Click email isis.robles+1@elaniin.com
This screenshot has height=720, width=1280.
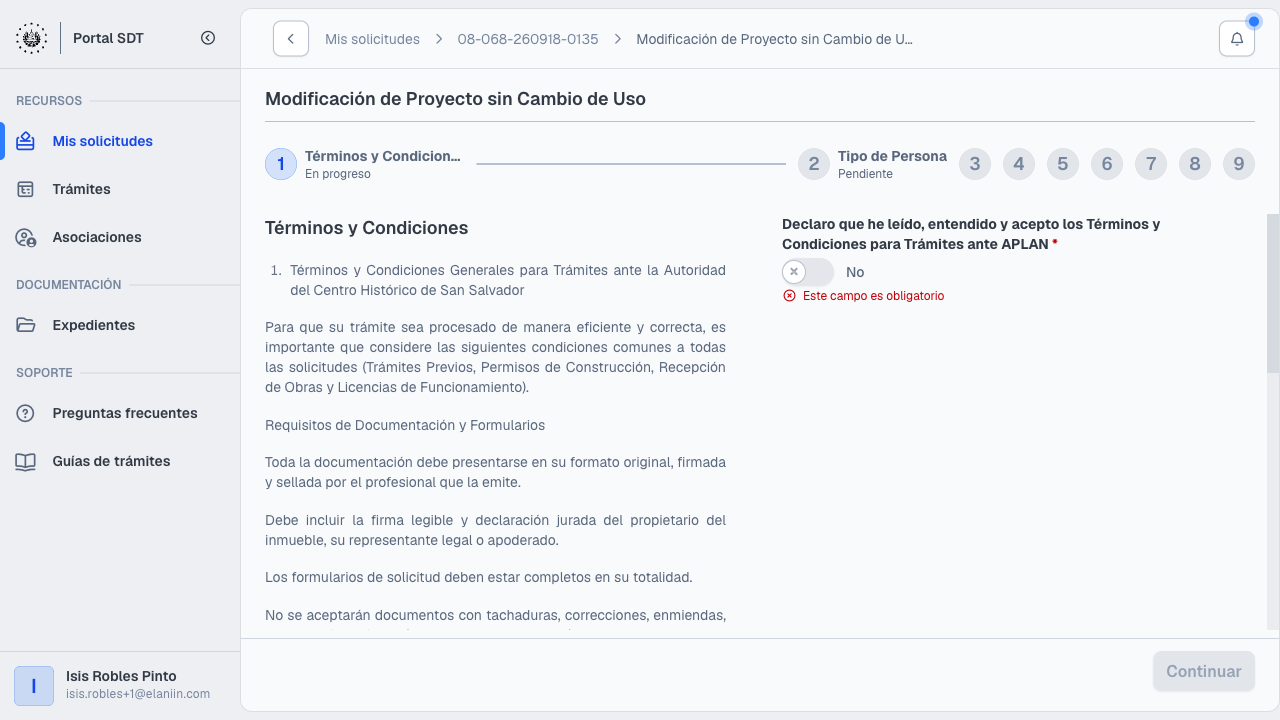coord(138,694)
